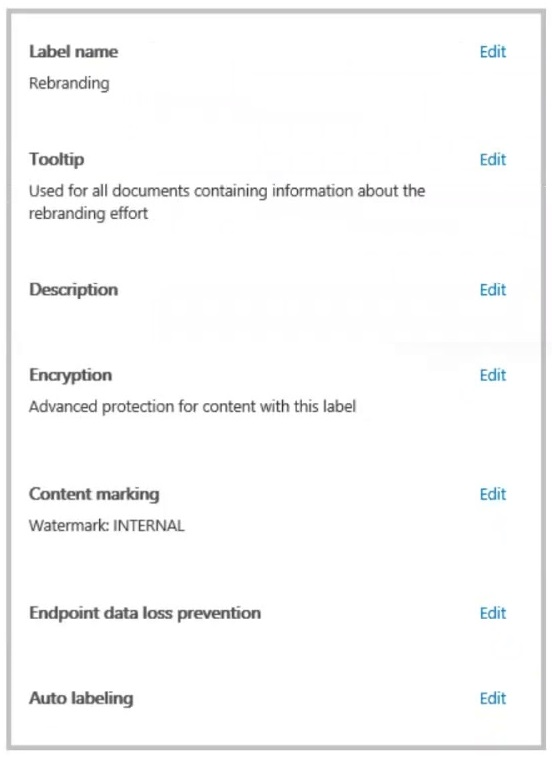Screen dimensions: 552x757
Task: Select the Label name heading
Action: point(73,52)
